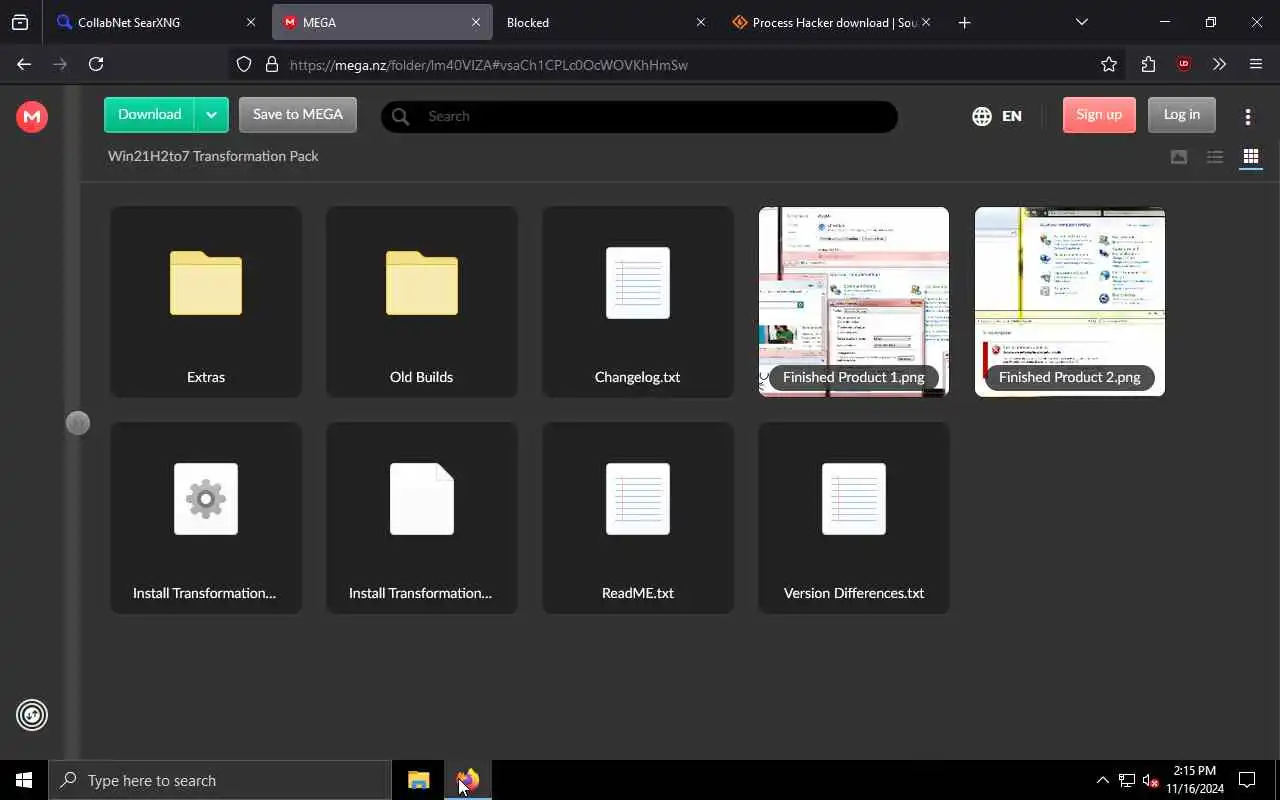Image resolution: width=1280 pixels, height=800 pixels.
Task: Open the browser extensions puzzle icon
Action: [x=1148, y=64]
